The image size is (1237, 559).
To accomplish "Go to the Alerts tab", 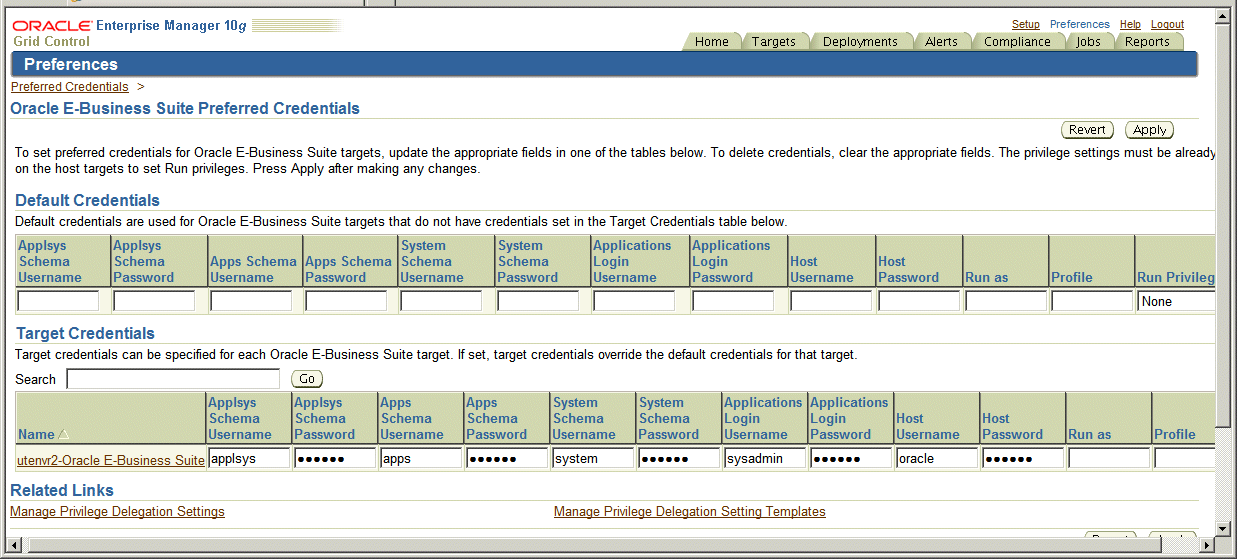I will tap(941, 41).
